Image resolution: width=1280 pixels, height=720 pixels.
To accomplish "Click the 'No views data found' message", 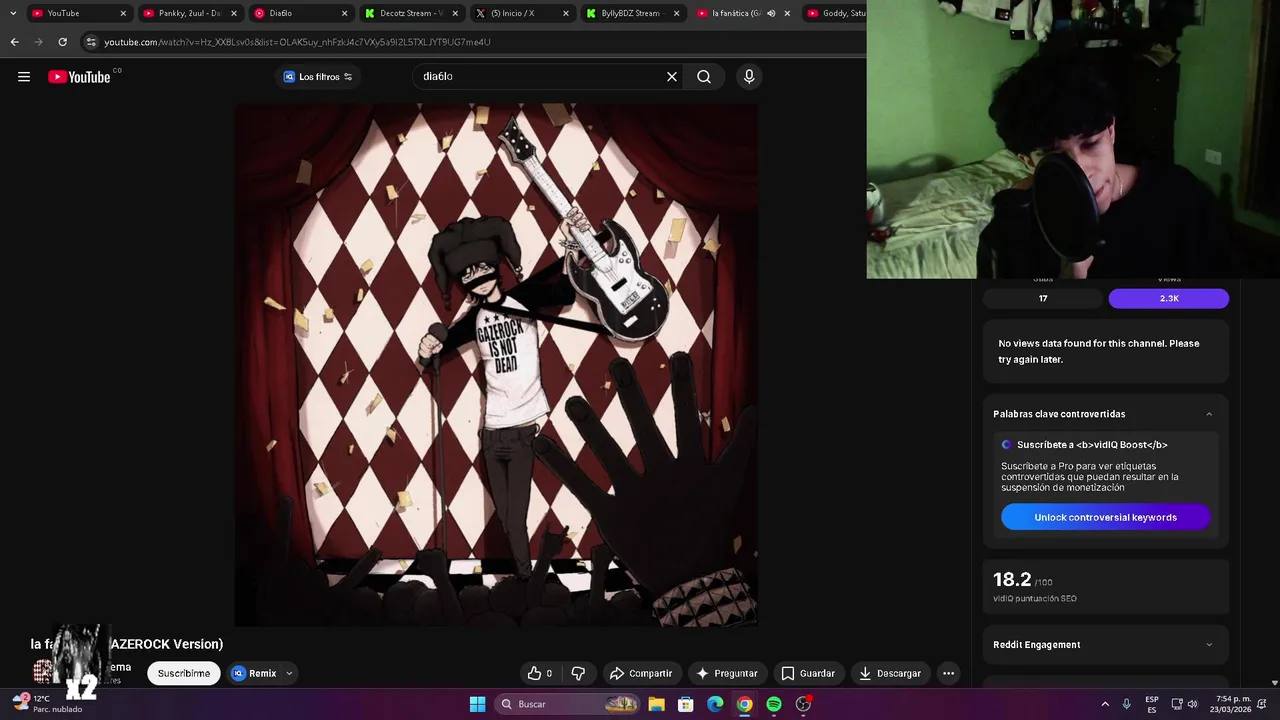I will (x=1099, y=351).
